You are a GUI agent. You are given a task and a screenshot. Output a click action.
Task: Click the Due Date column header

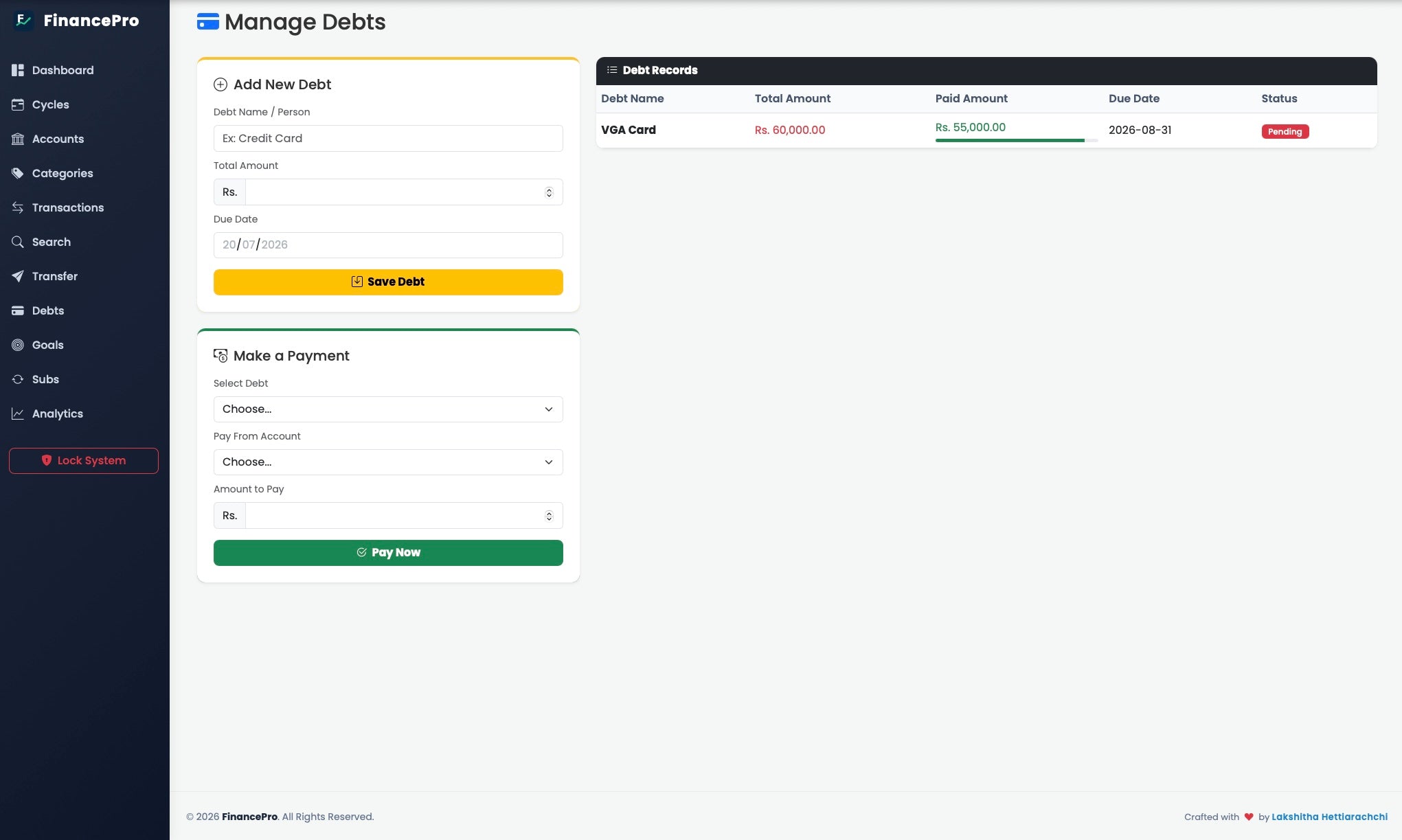(1134, 98)
